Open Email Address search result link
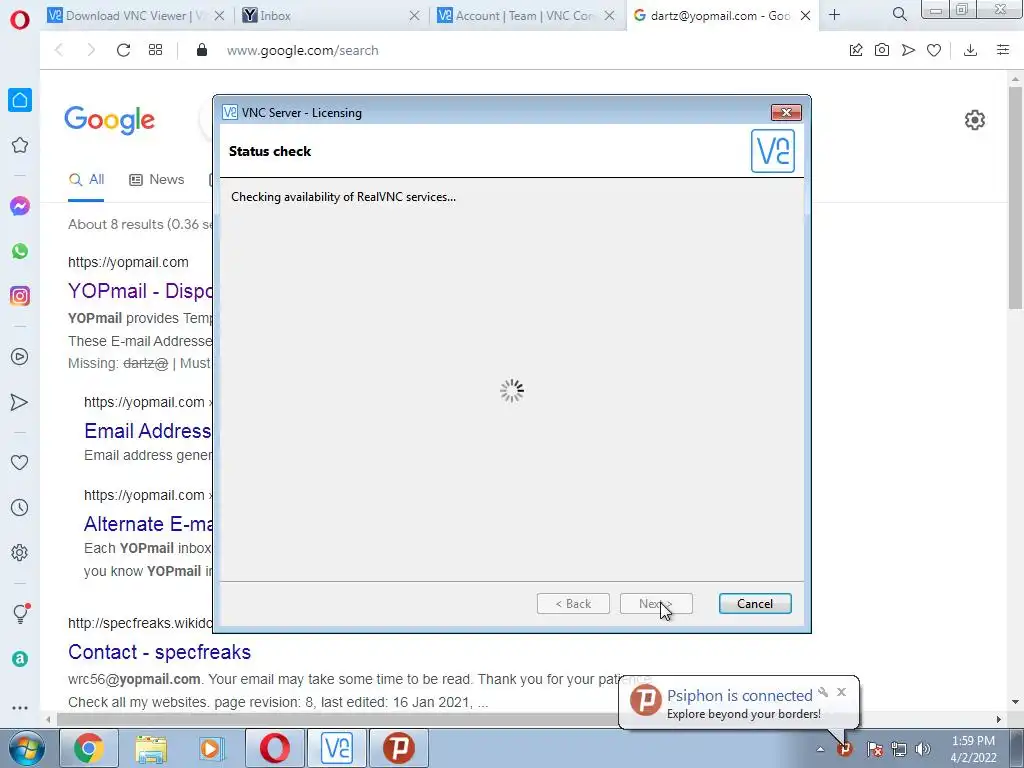The image size is (1024, 768). (148, 431)
